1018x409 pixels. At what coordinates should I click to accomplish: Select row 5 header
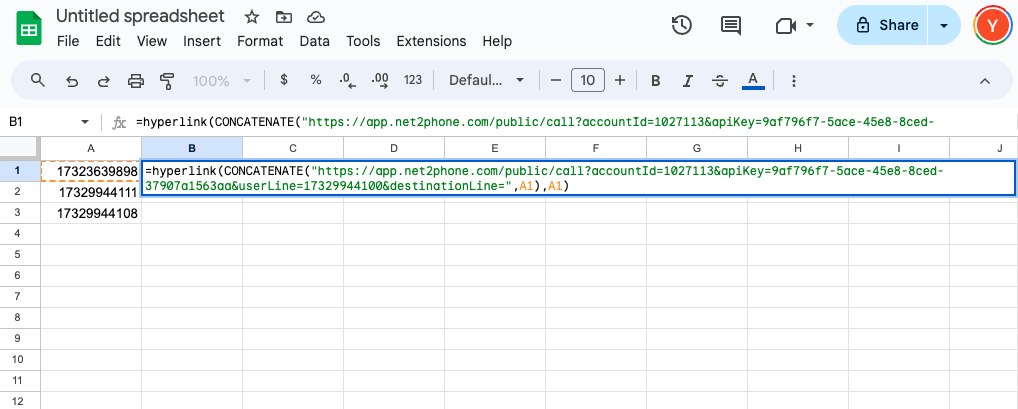[x=18, y=255]
